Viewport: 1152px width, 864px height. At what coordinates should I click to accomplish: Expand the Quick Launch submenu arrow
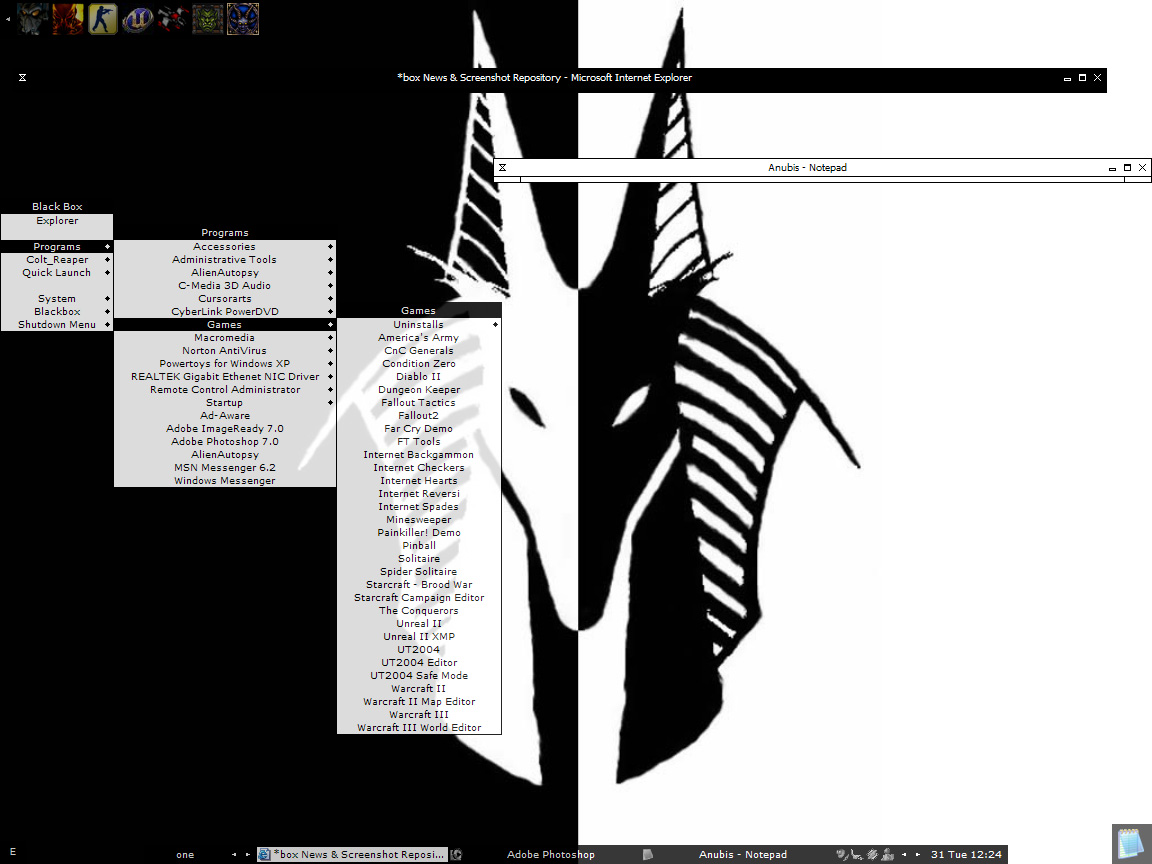pos(107,273)
